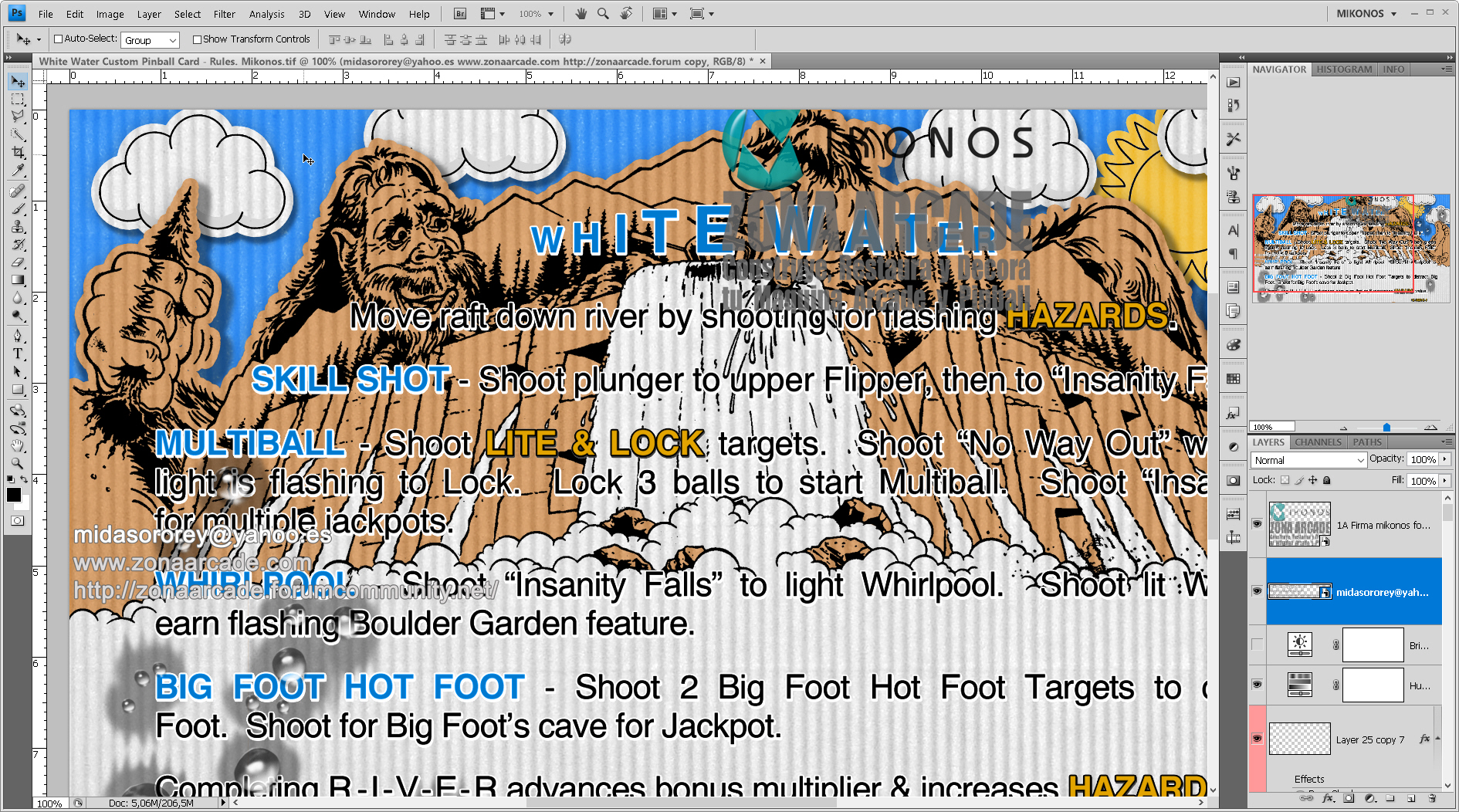Image resolution: width=1459 pixels, height=812 pixels.
Task: Select the Horizontal Type tool
Action: click(18, 354)
